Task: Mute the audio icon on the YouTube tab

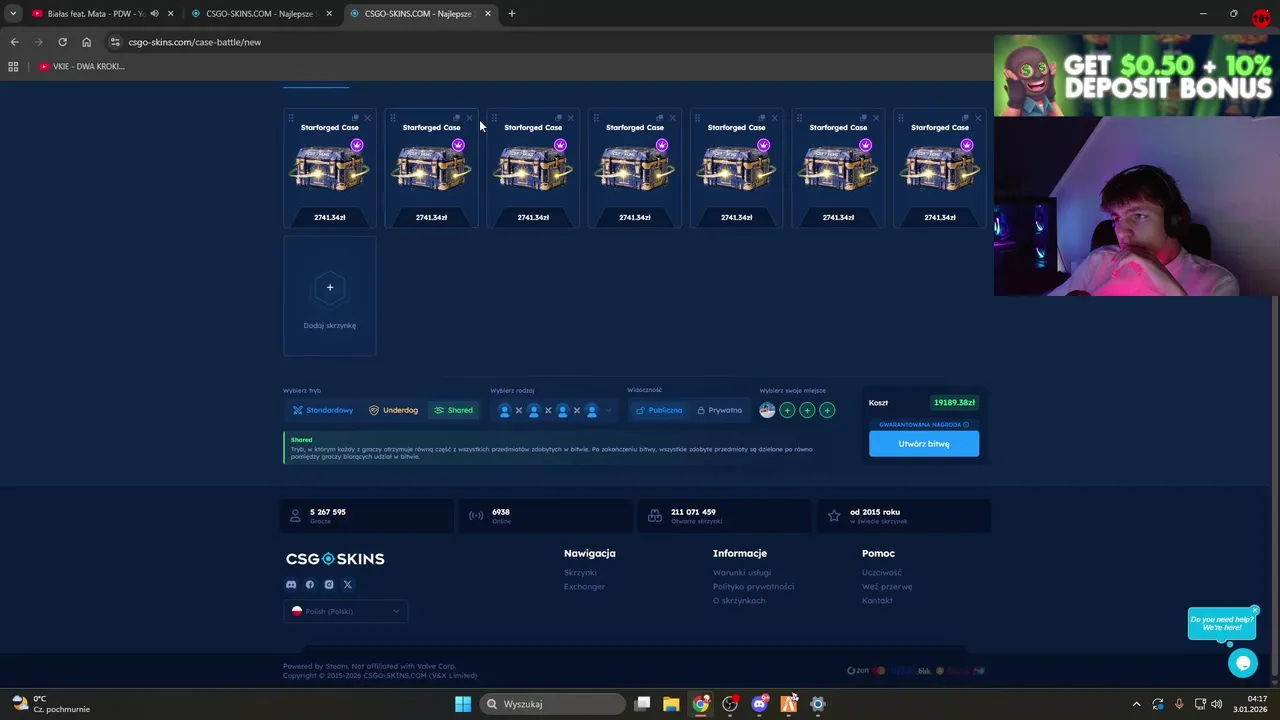Action: tap(154, 14)
